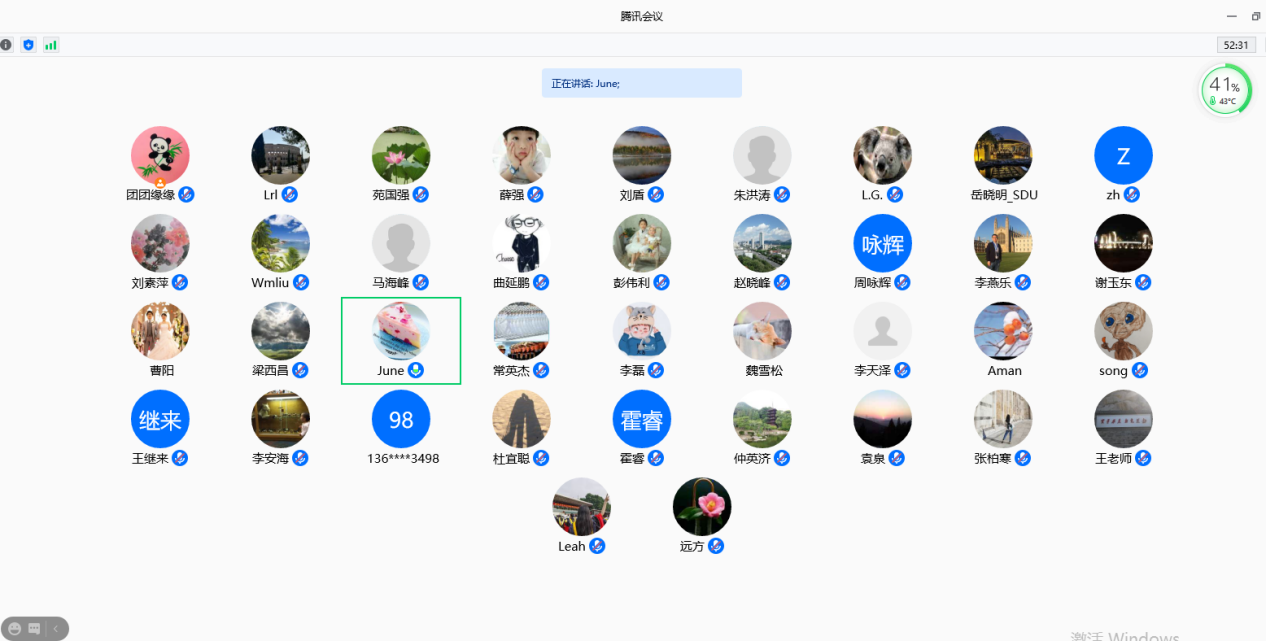Click the mic icon next to song
The width and height of the screenshot is (1266, 641).
pyautogui.click(x=1140, y=371)
